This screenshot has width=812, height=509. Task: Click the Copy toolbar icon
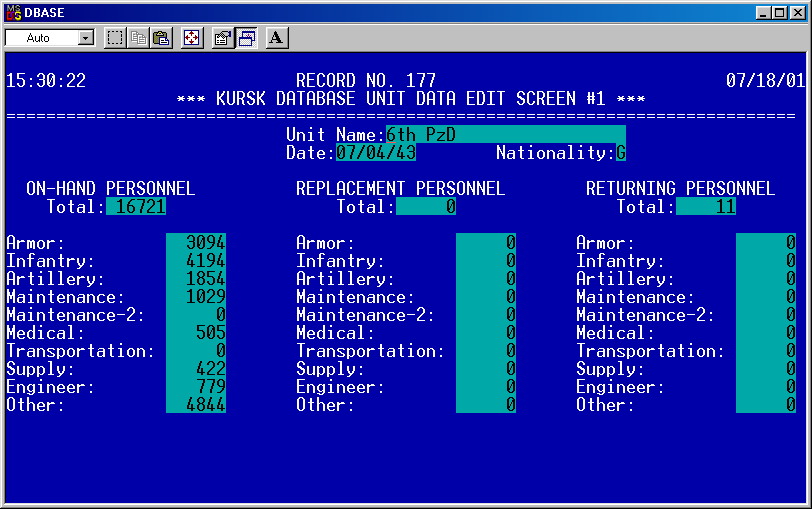pos(138,38)
